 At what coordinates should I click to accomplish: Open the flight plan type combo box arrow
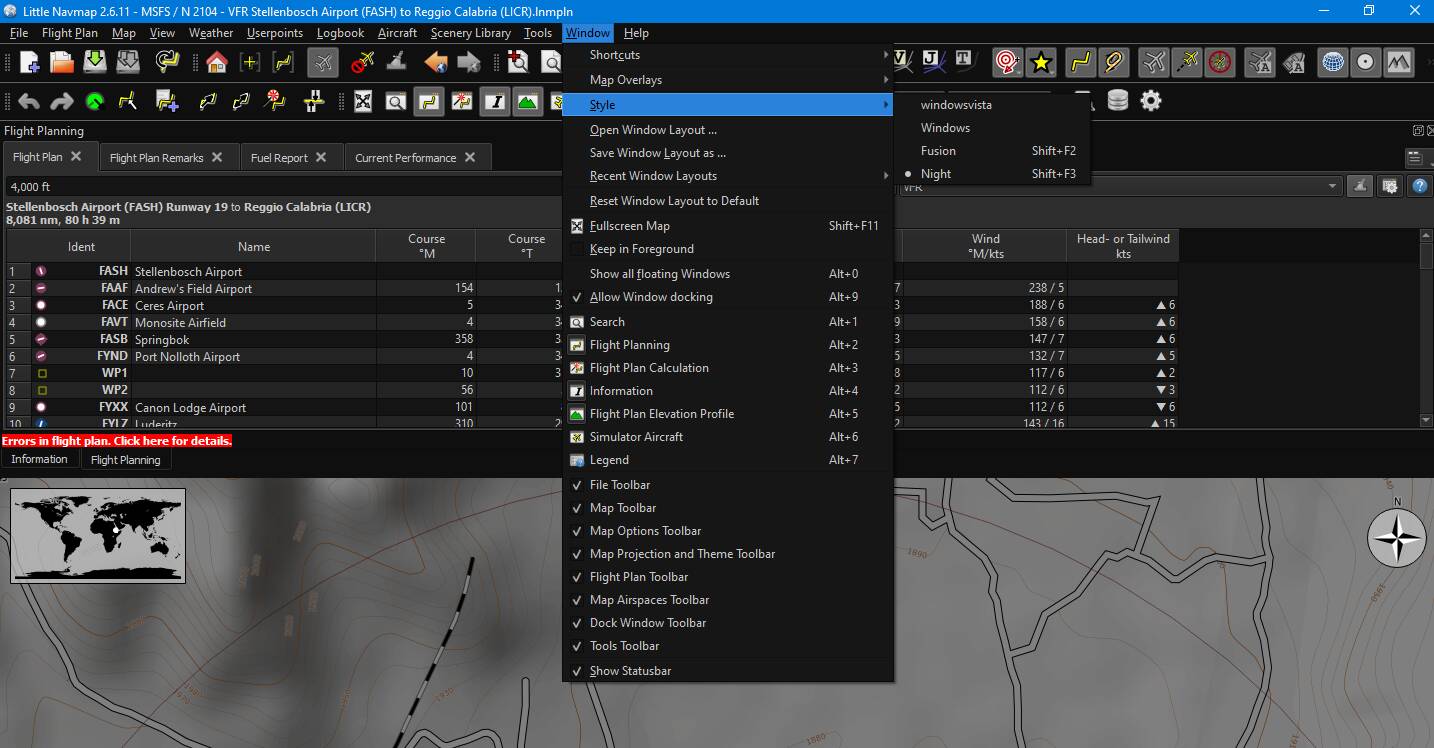tap(1332, 186)
